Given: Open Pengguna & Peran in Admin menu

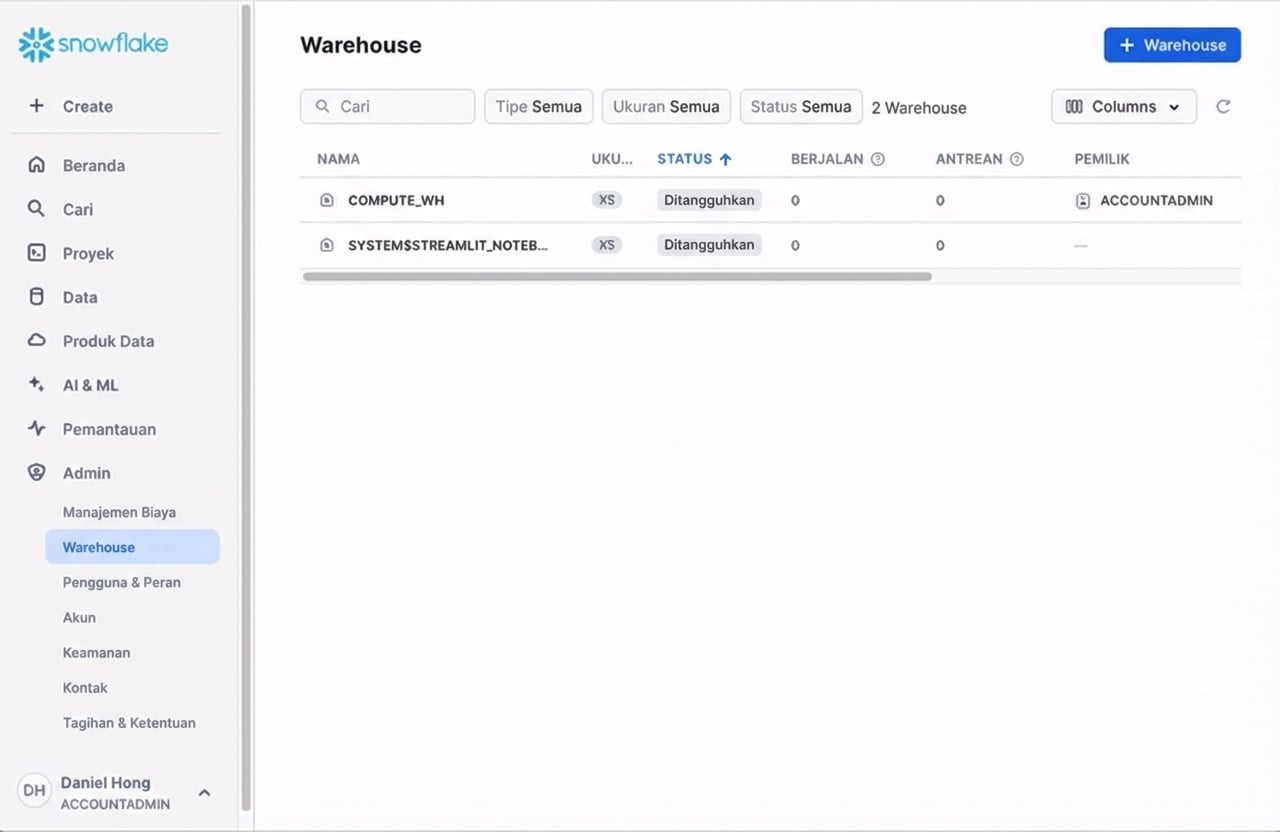Looking at the screenshot, I should tap(122, 582).
